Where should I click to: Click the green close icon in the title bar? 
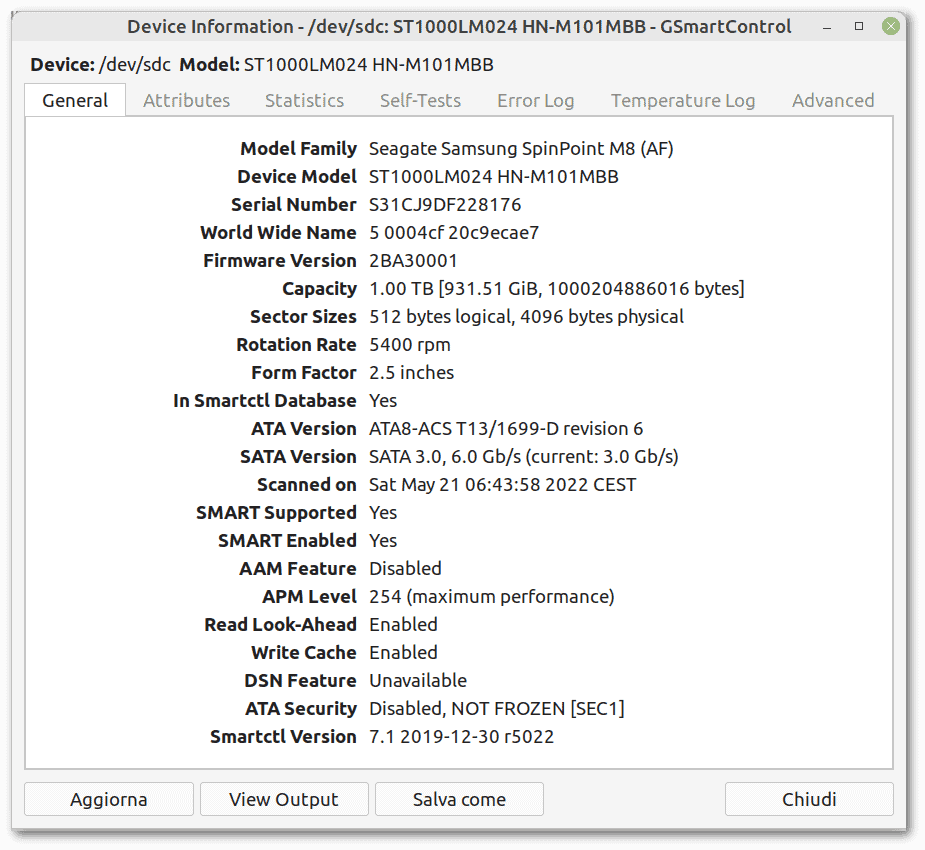point(890,26)
